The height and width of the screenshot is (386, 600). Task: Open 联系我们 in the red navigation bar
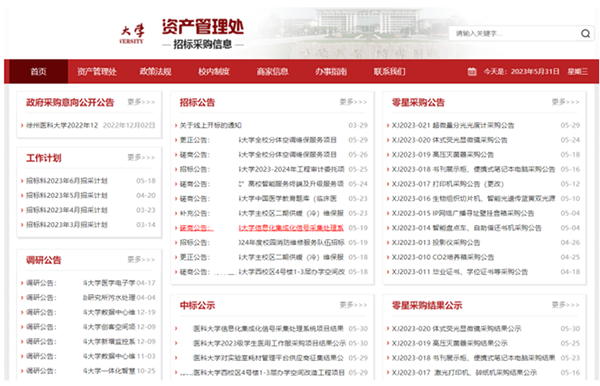coord(390,72)
